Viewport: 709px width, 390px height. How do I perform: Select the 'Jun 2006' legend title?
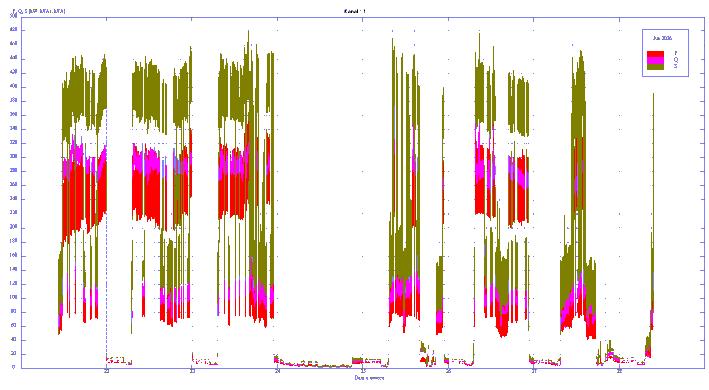tap(662, 38)
